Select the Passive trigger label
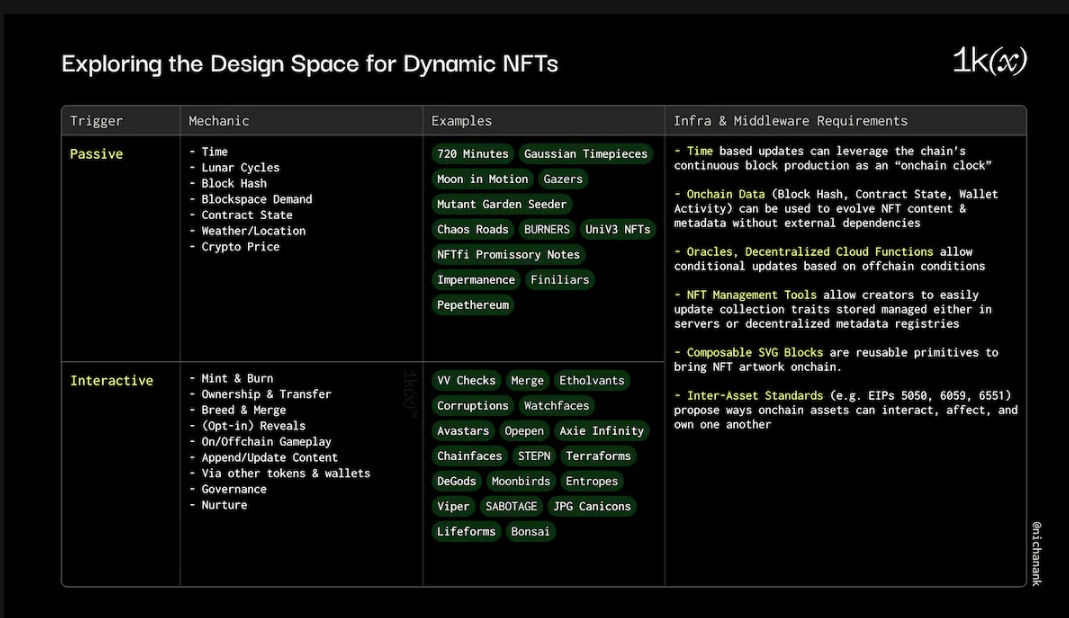The width and height of the screenshot is (1069, 618). coord(96,154)
